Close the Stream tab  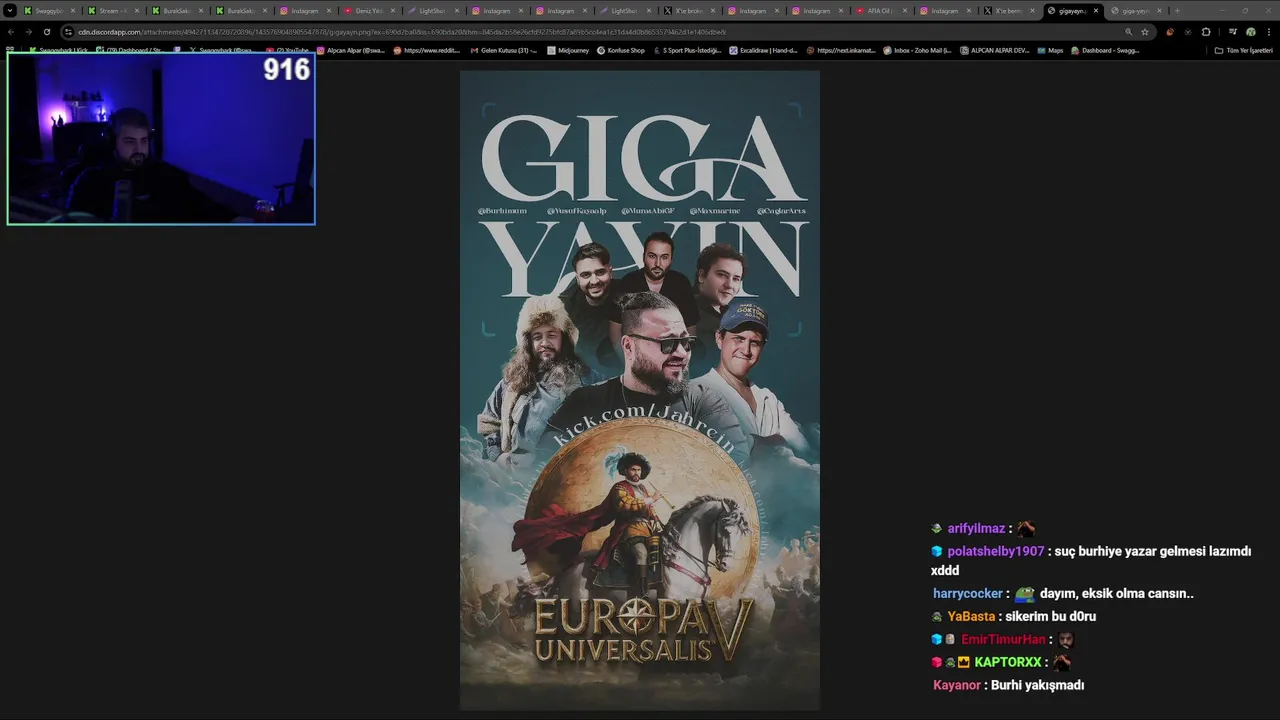point(137,11)
